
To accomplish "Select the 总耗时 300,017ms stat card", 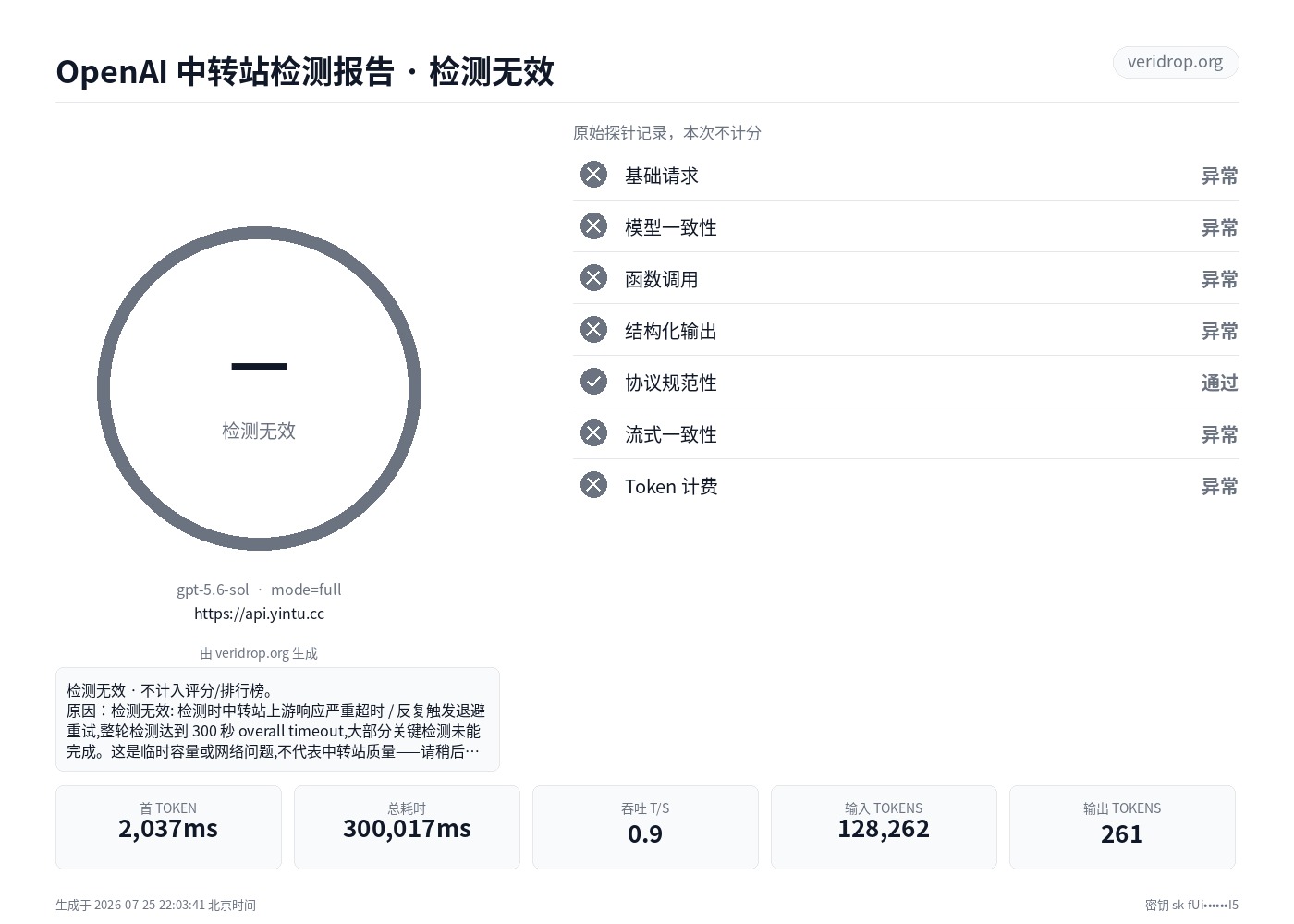I will click(407, 827).
